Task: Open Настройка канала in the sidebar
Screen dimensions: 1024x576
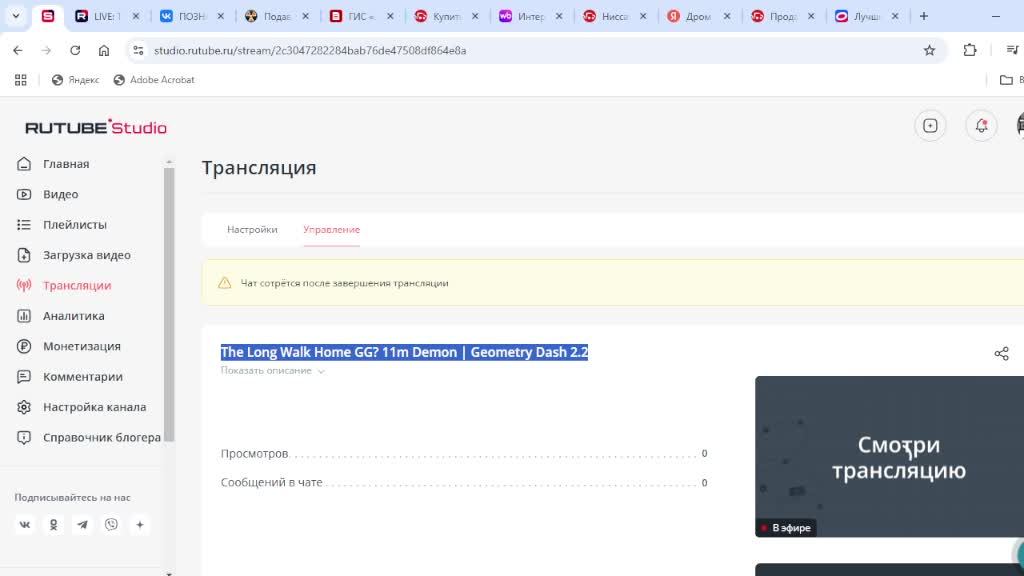Action: pos(95,407)
